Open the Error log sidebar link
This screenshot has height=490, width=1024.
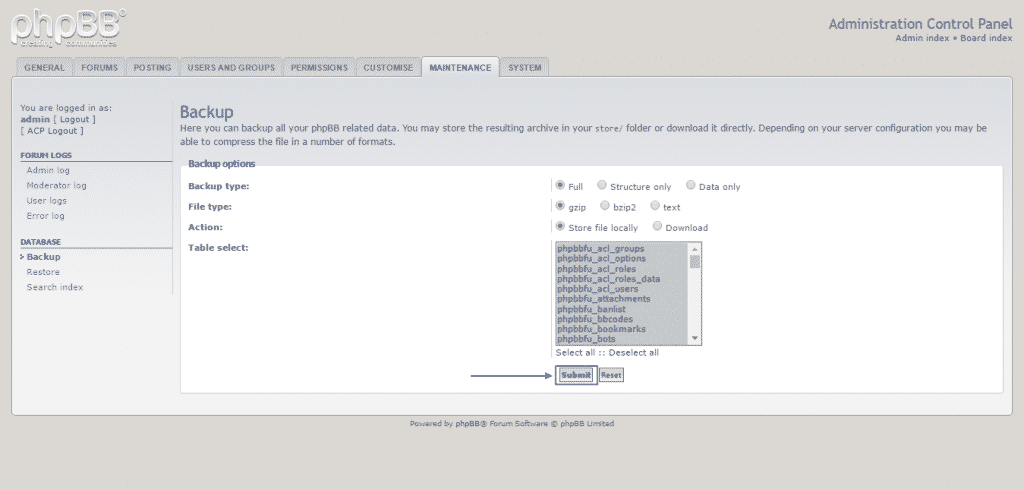click(45, 216)
